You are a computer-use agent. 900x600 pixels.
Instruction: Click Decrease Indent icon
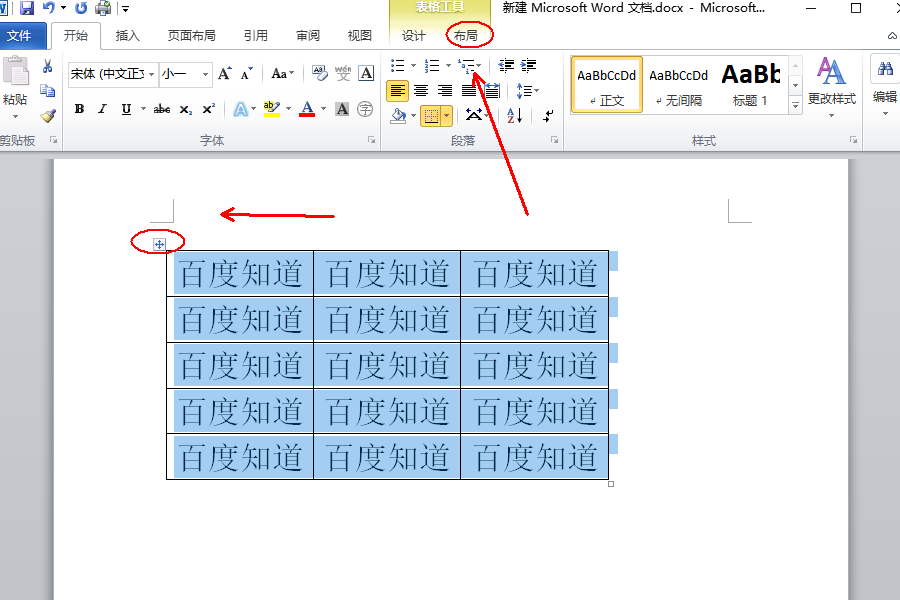coord(506,65)
